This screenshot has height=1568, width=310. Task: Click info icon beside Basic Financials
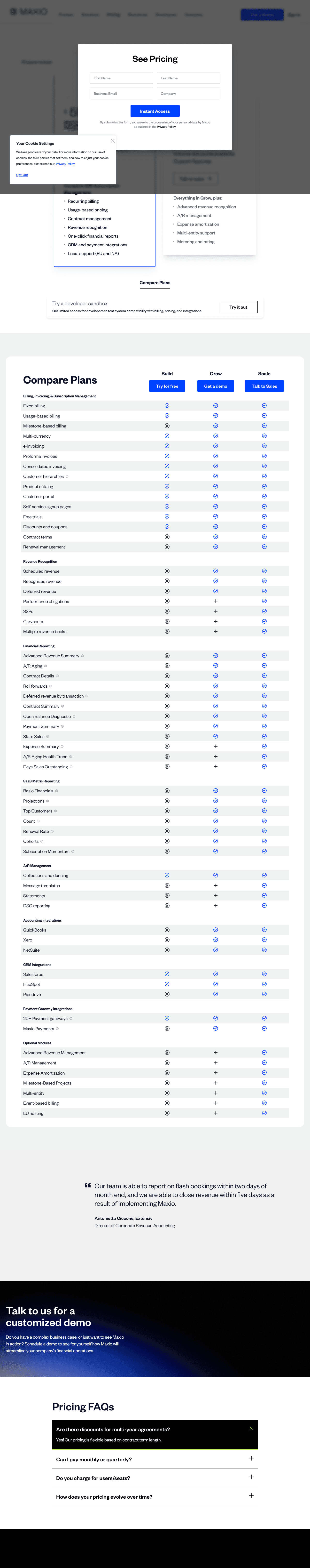click(56, 791)
